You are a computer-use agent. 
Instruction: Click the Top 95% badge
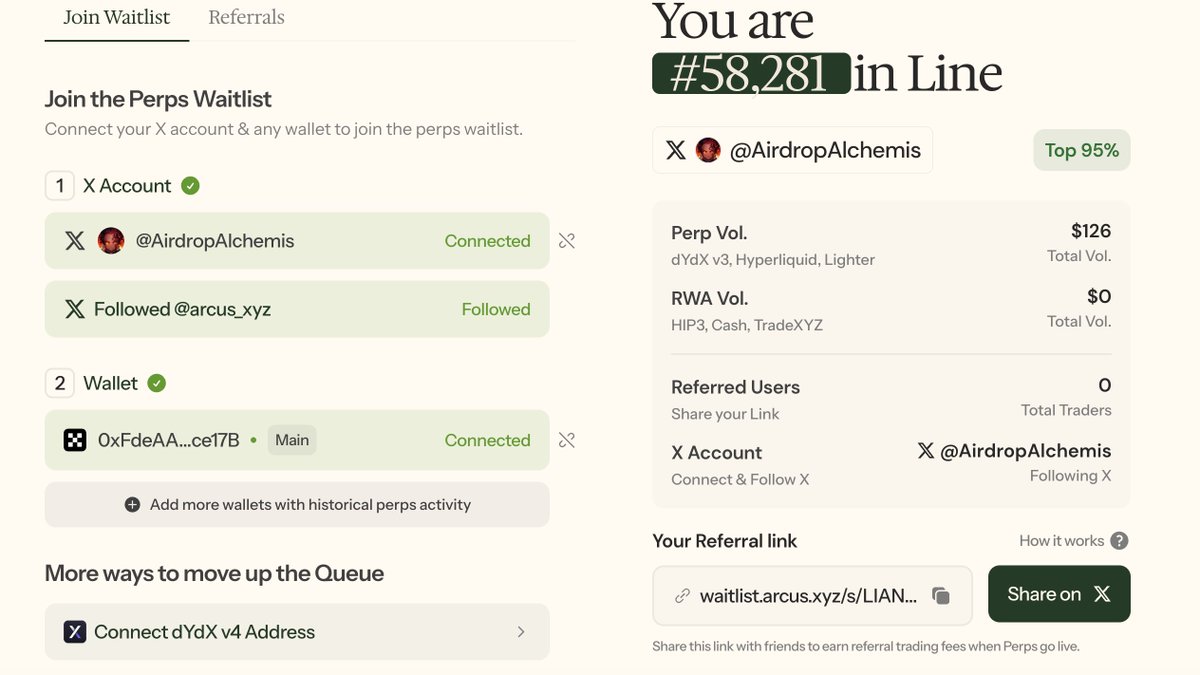click(x=1082, y=150)
